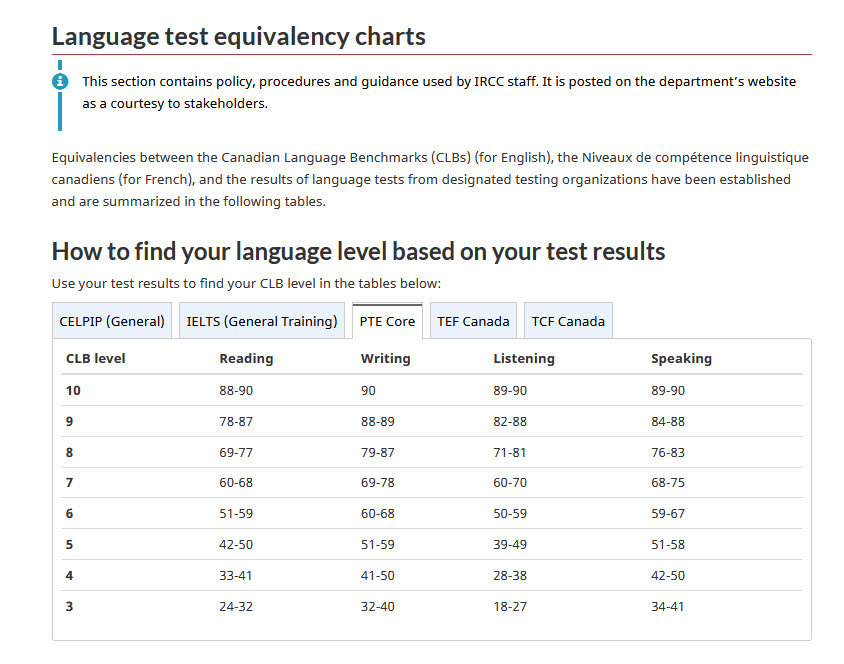Select the Listening column header
Image resolution: width=844 pixels, height=664 pixels.
523,358
